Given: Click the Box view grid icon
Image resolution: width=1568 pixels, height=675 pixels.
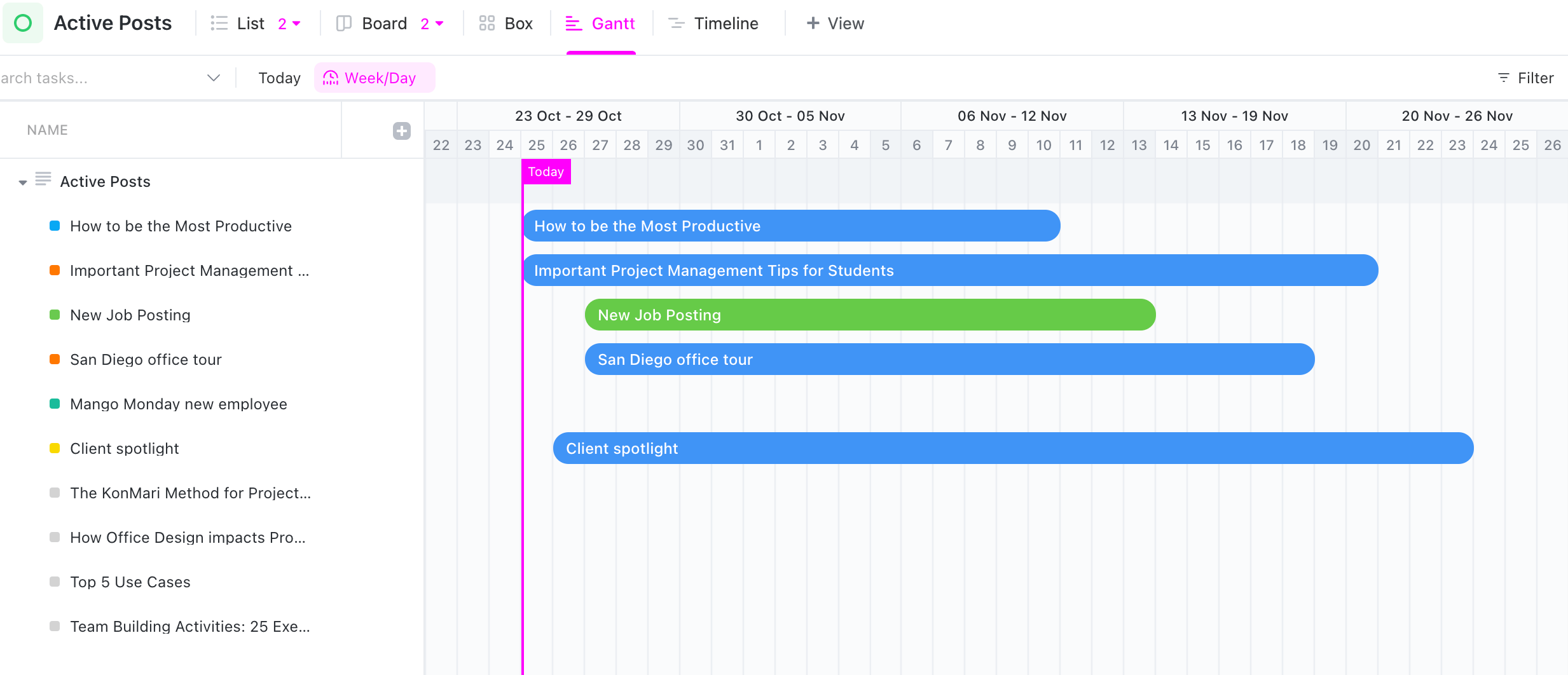Looking at the screenshot, I should tap(487, 24).
